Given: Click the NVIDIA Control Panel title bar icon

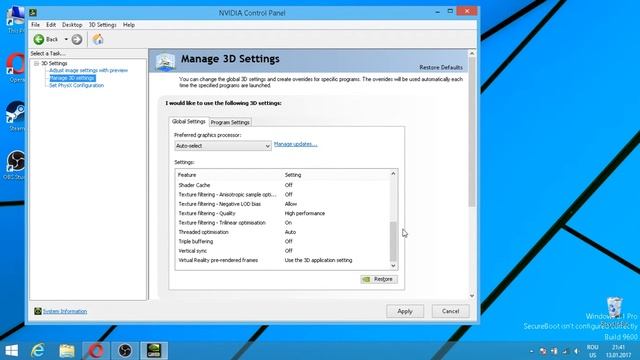Looking at the screenshot, I should 33,13.
